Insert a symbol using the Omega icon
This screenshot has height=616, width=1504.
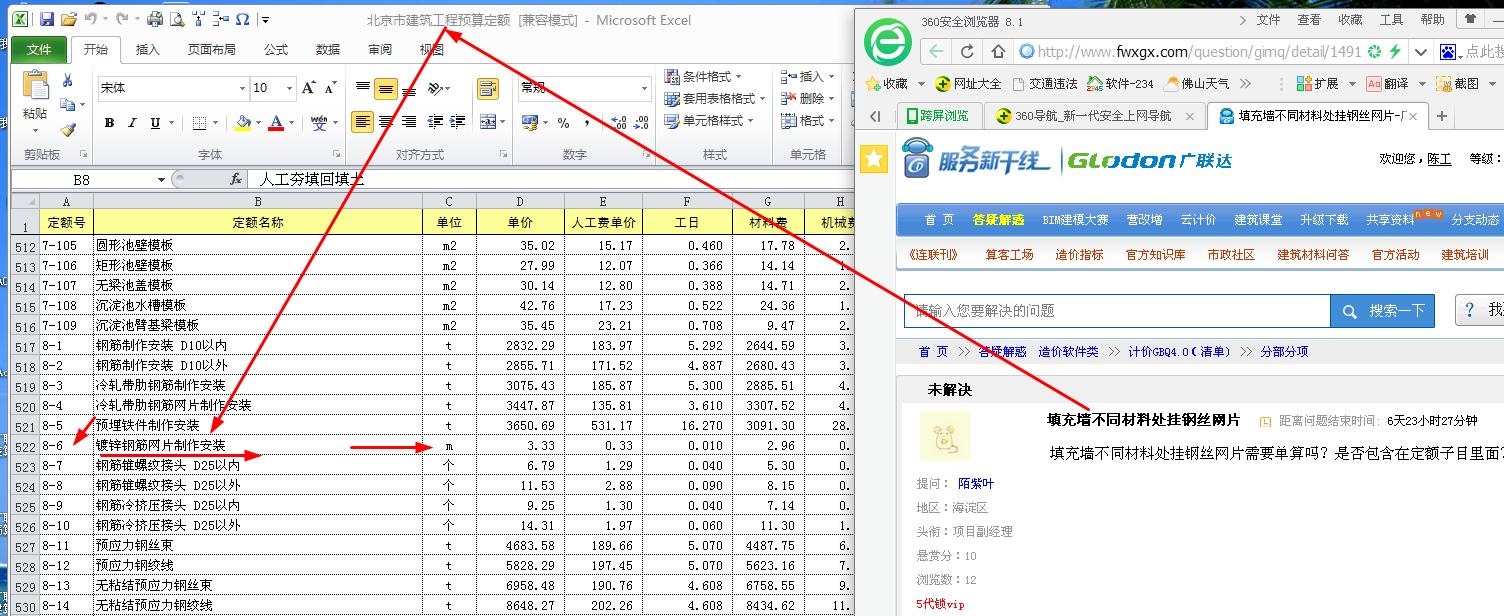tap(243, 19)
